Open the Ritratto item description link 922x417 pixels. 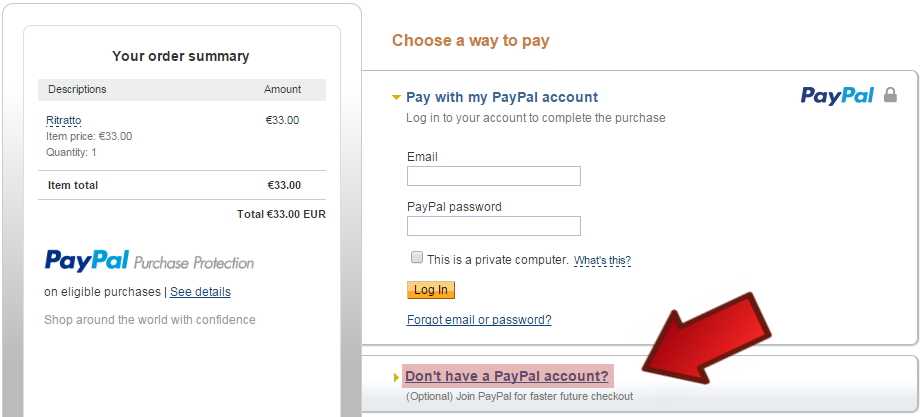pos(64,121)
